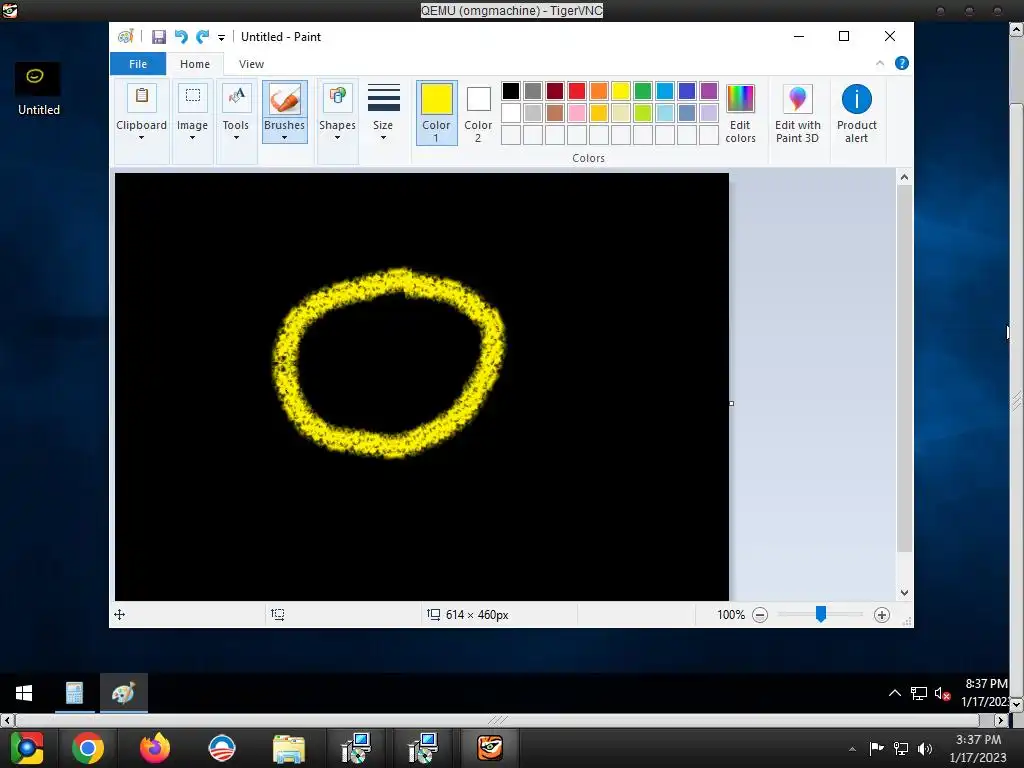
Task: Pick the pink (rose) color swatch
Action: pos(577,113)
